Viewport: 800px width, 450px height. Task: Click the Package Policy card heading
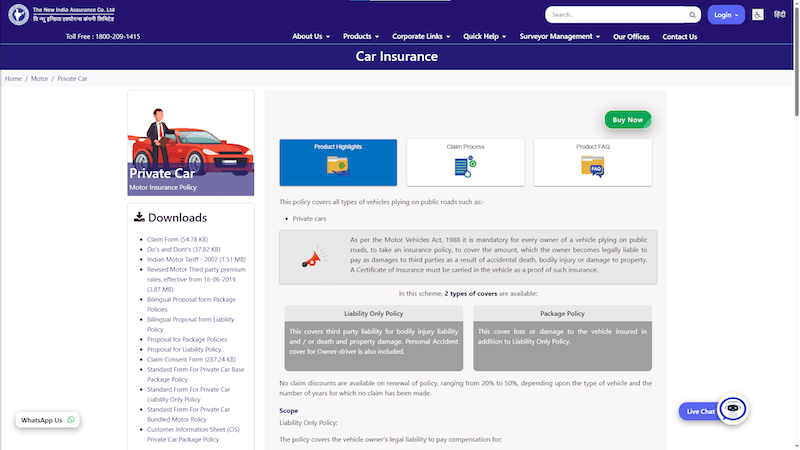tap(562, 313)
